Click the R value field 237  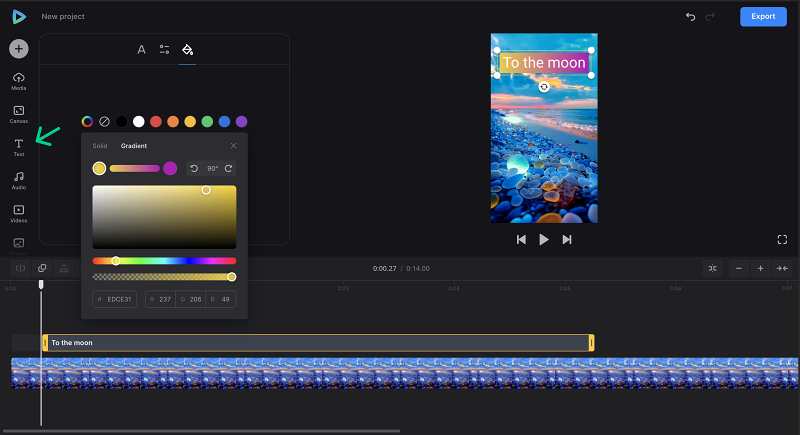click(160, 299)
